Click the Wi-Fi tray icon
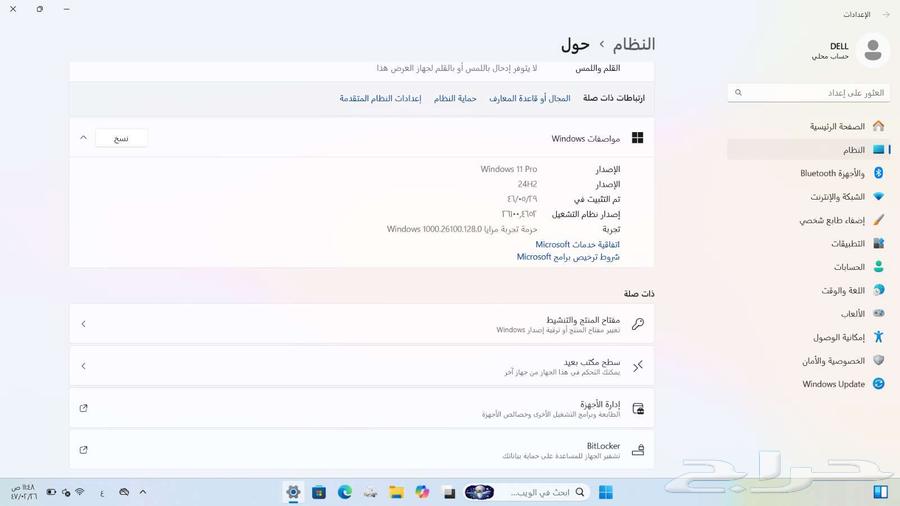Image resolution: width=900 pixels, height=506 pixels. [x=80, y=492]
